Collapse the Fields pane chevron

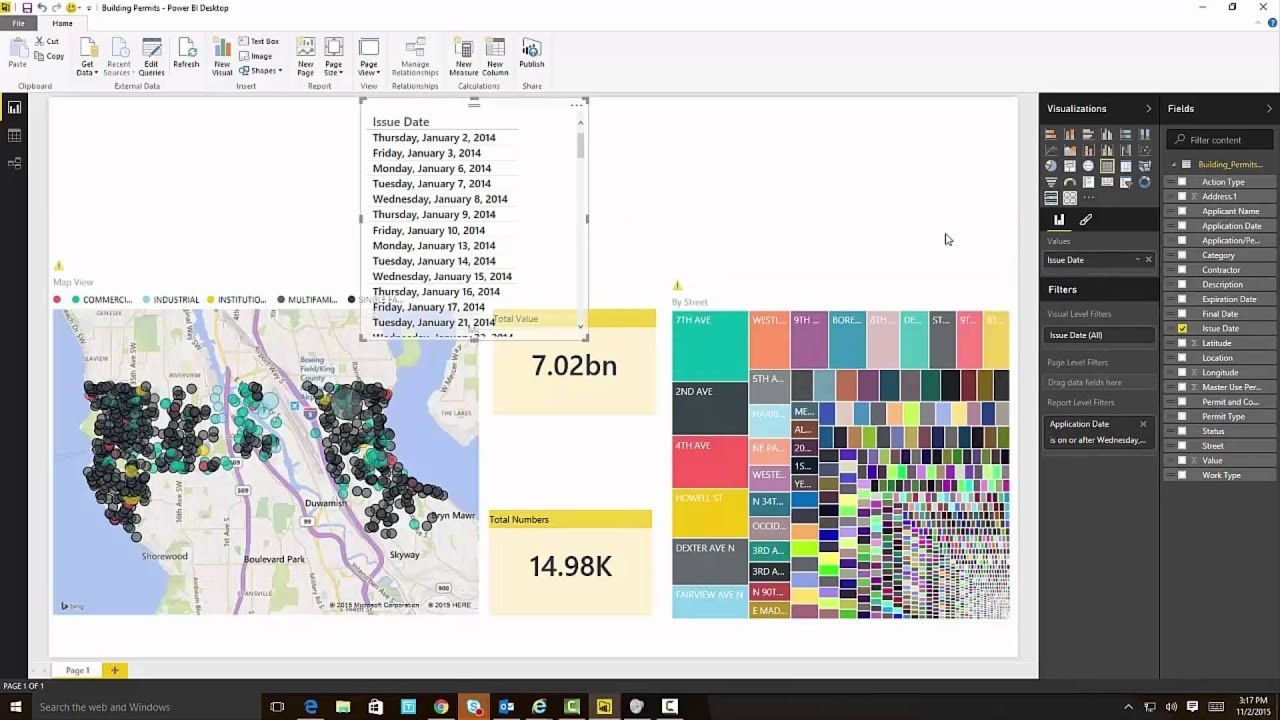click(x=1269, y=108)
